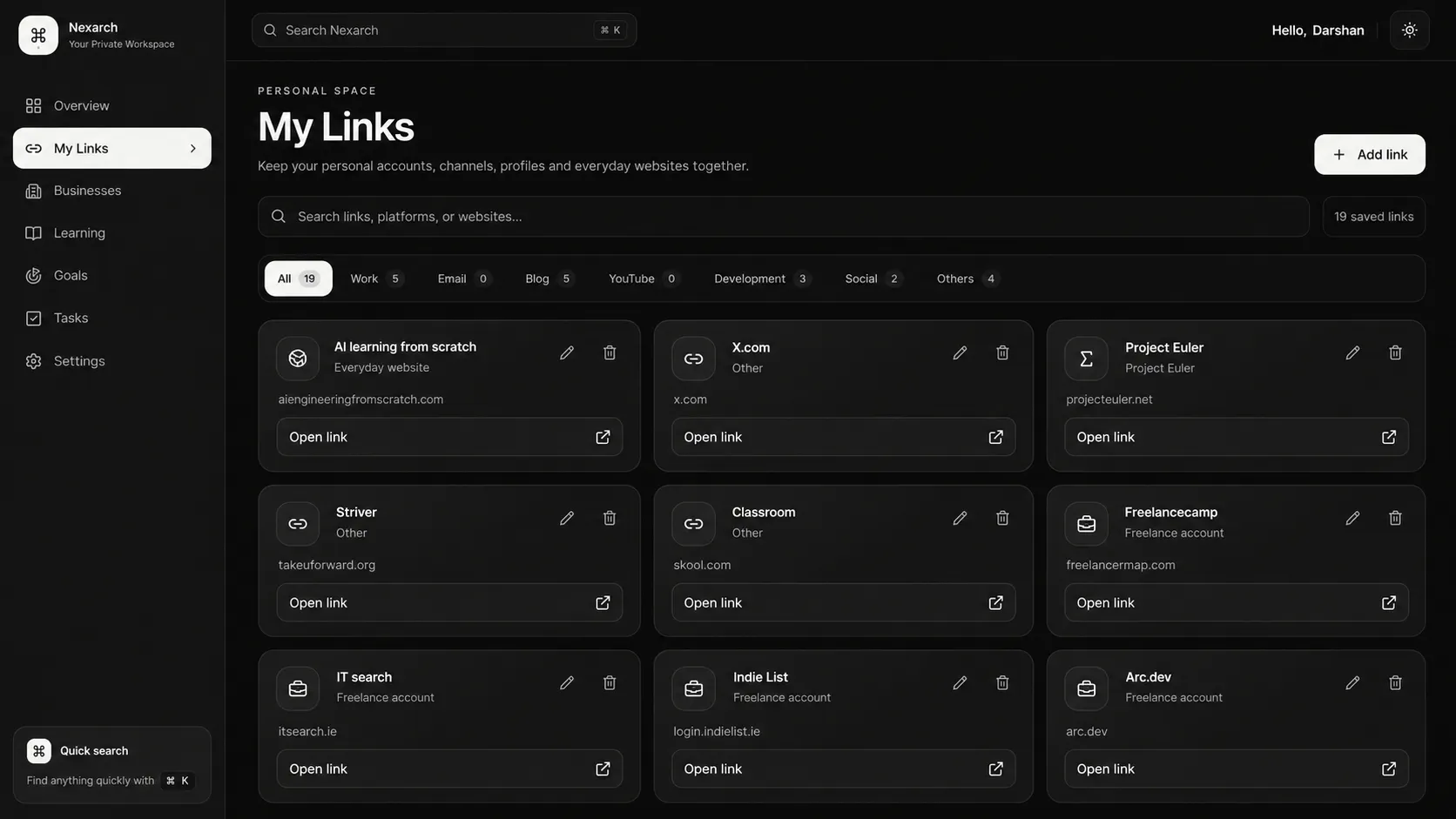
Task: Open link for Striver
Action: (x=449, y=602)
